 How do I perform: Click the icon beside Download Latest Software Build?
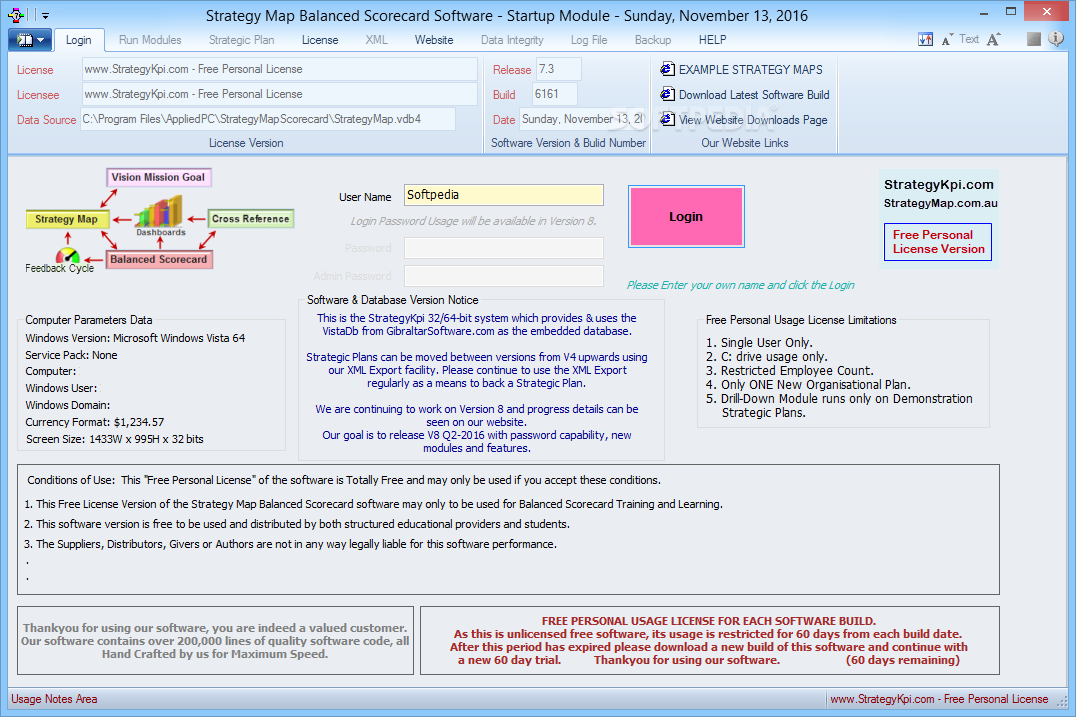tap(667, 94)
